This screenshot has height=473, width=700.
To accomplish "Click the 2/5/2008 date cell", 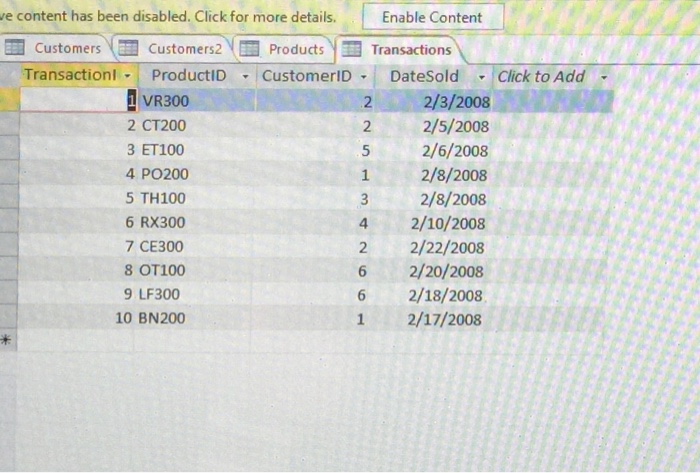I will [x=431, y=127].
